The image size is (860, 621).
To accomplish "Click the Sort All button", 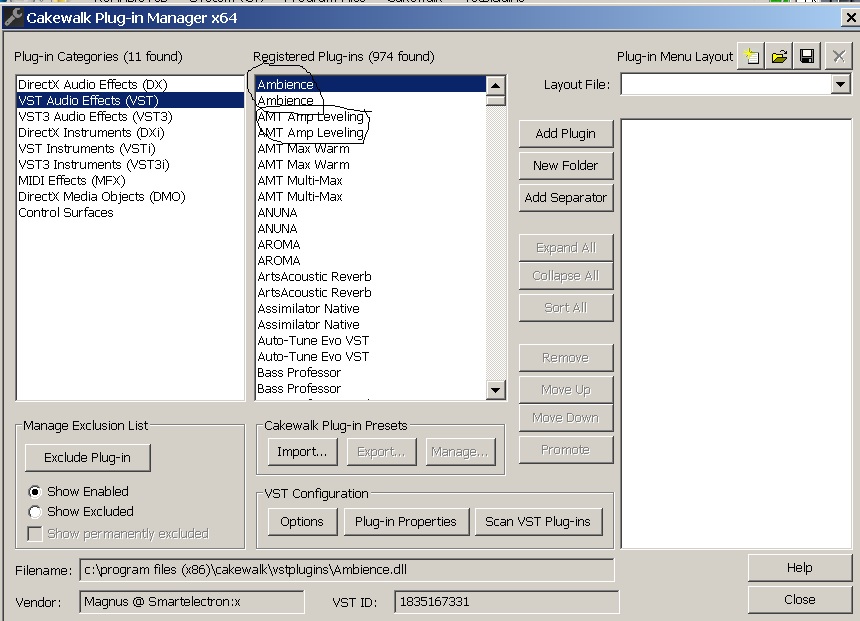I will pyautogui.click(x=565, y=308).
